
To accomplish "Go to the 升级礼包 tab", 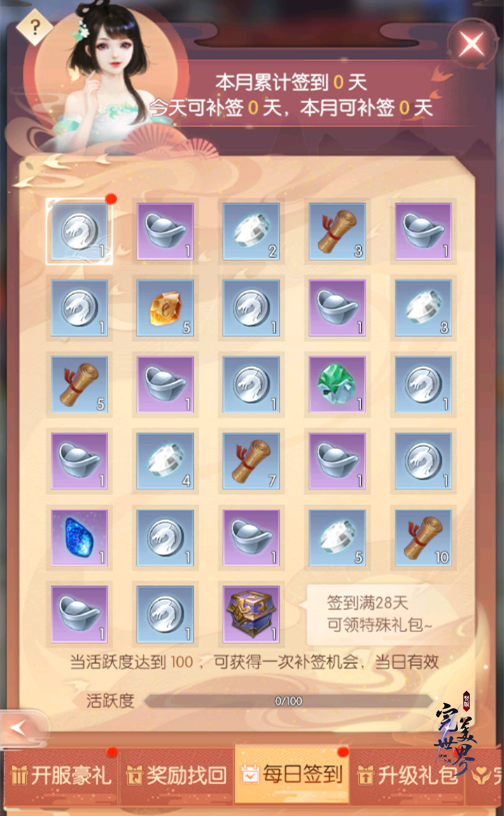I will coord(408,775).
